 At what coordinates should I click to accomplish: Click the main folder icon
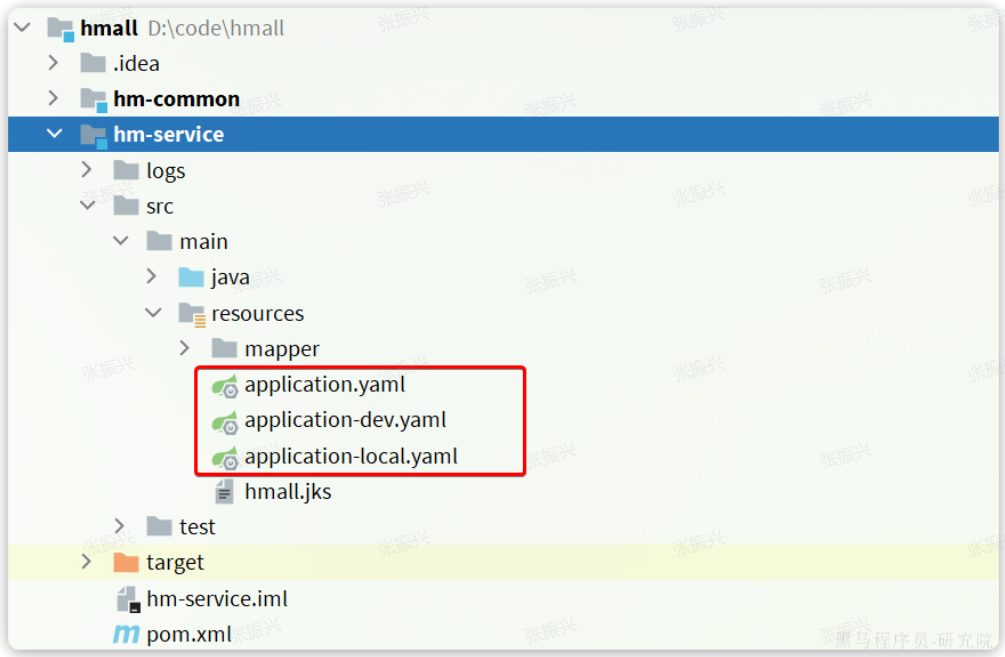pos(159,242)
